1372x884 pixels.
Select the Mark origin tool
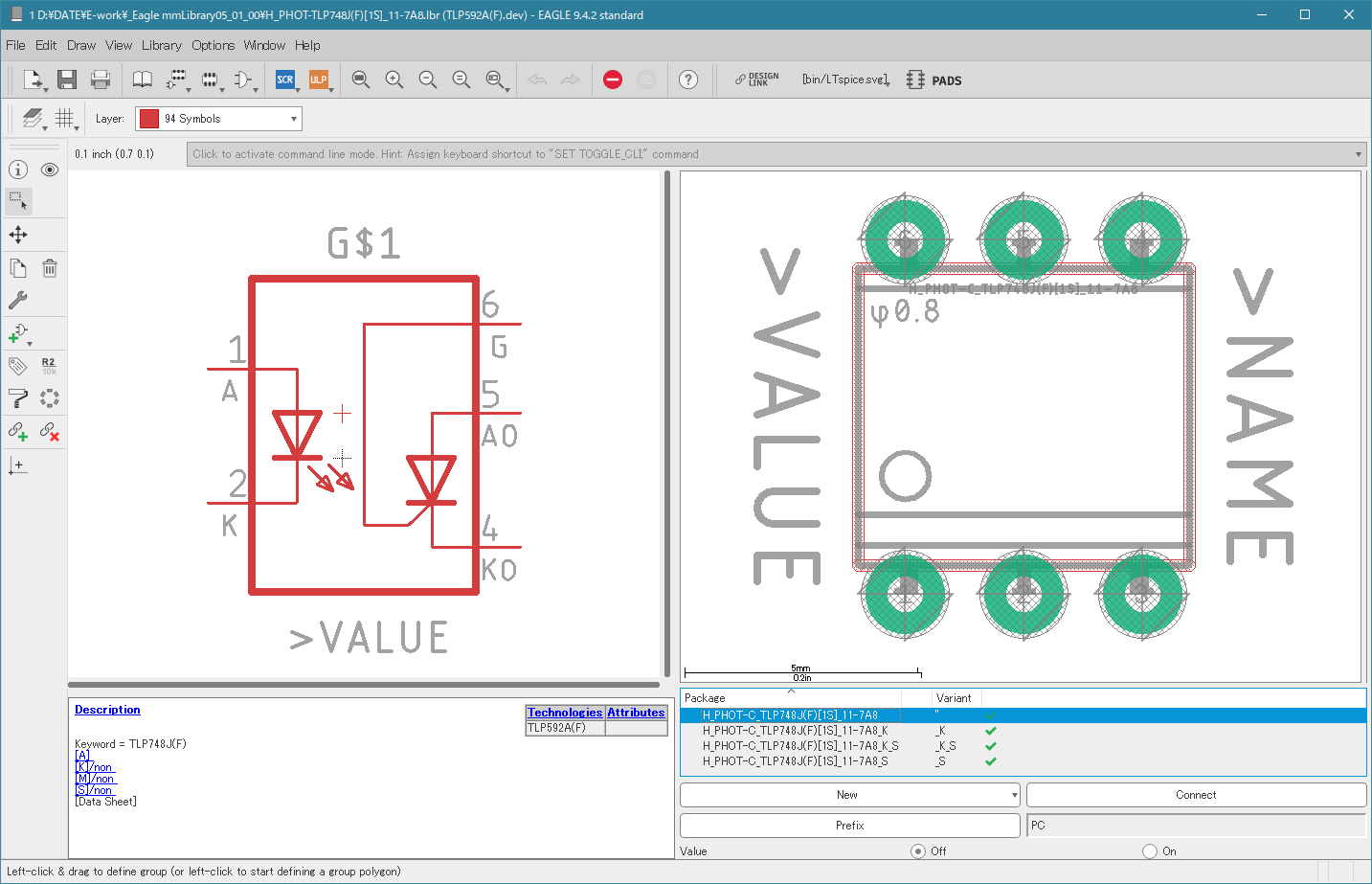pyautogui.click(x=18, y=465)
